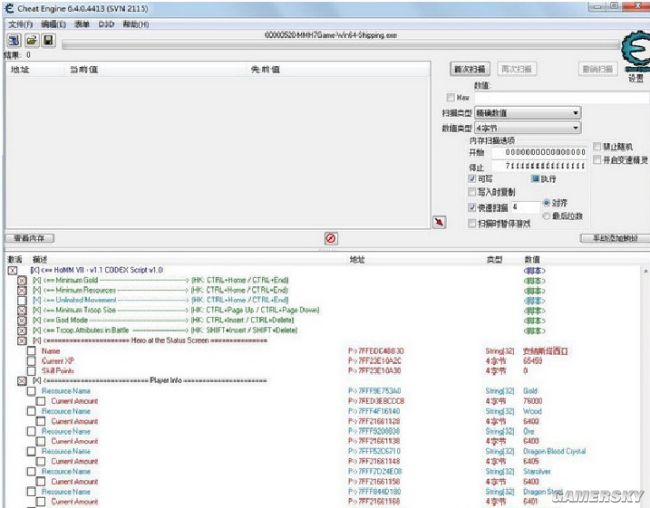Toggle the Copy-on-write checkbox
The image size is (650, 508).
click(472, 192)
